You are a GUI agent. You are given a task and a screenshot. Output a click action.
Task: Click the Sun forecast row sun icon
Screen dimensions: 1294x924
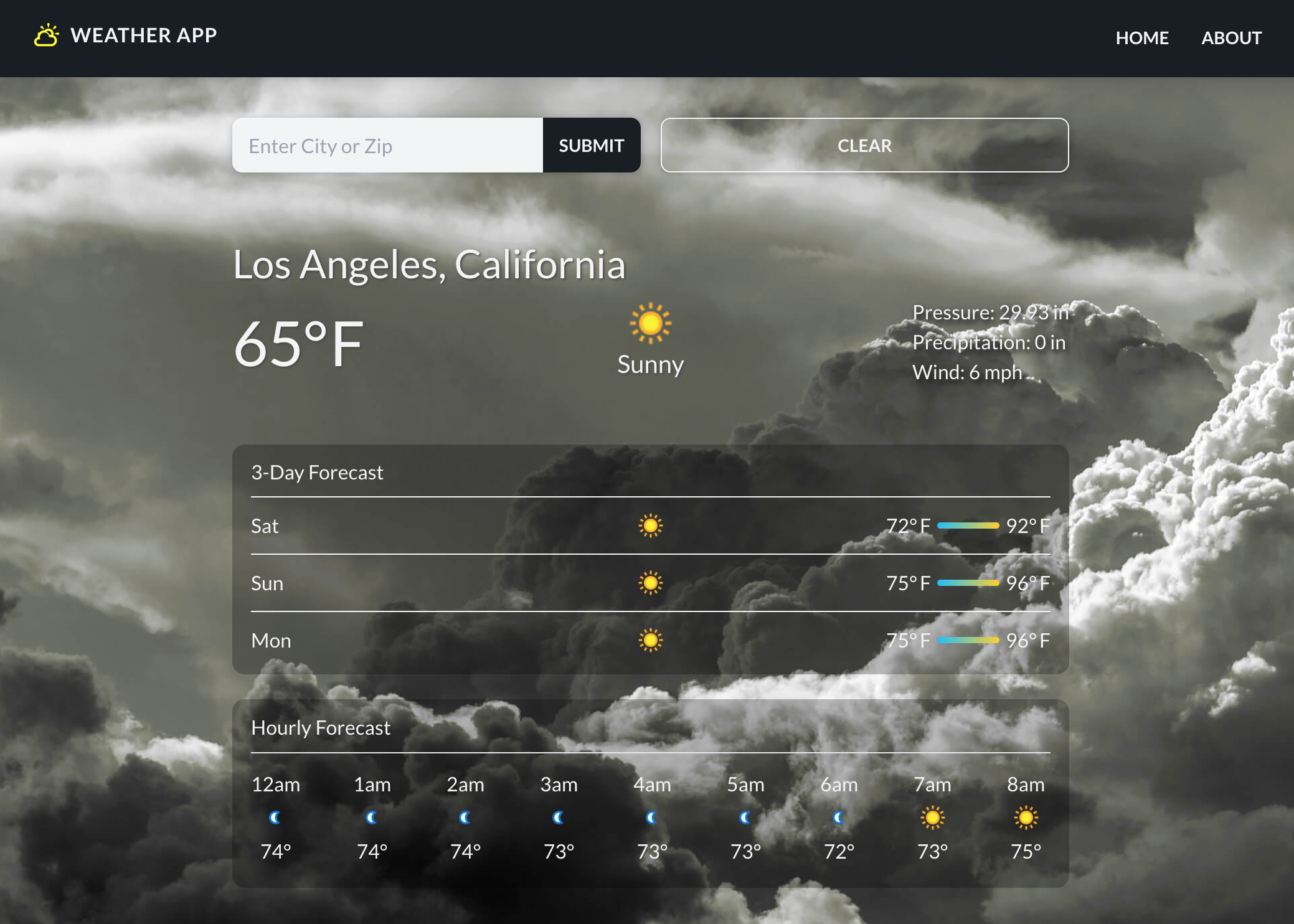pos(650,583)
